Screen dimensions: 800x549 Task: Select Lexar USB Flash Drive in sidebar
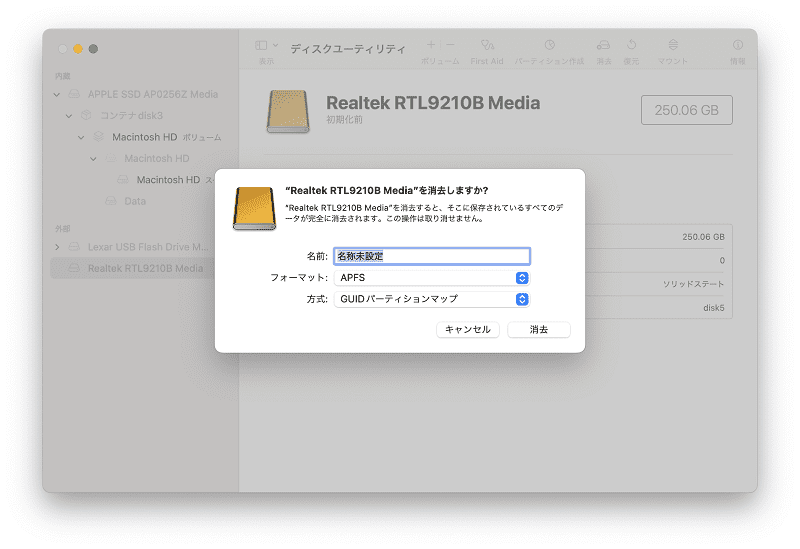(x=148, y=247)
